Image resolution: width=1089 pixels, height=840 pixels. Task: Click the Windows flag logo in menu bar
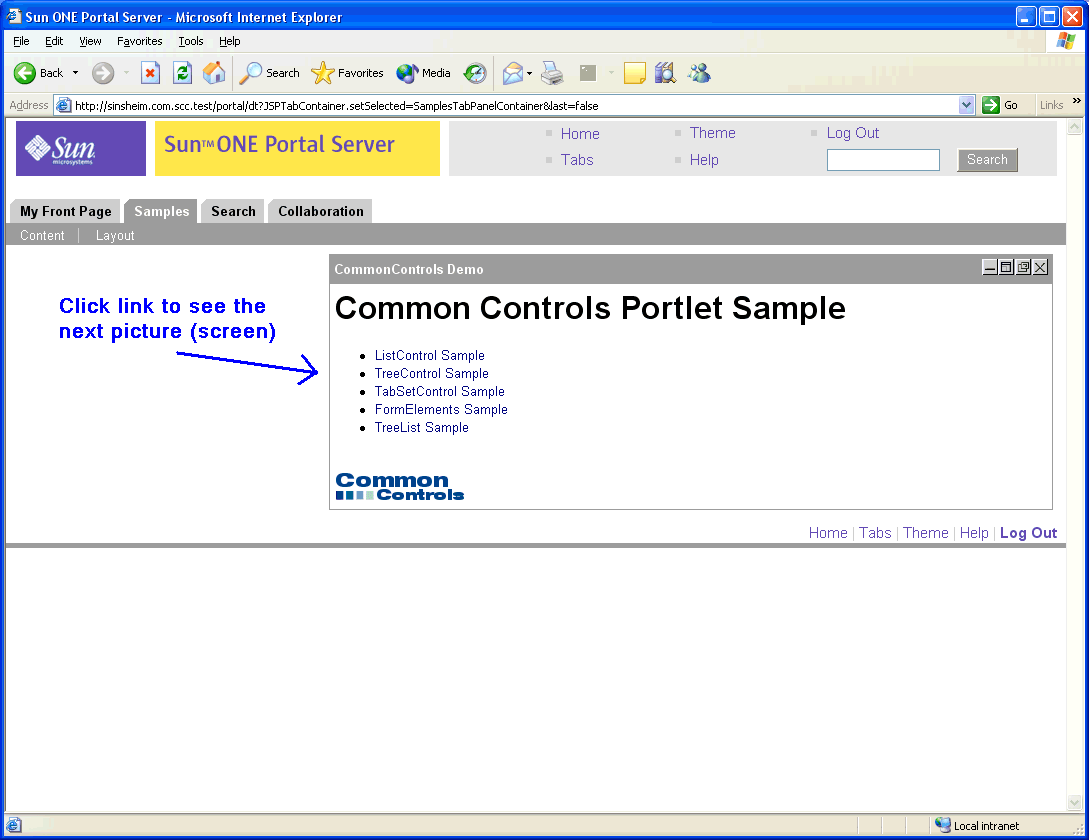tap(1065, 41)
